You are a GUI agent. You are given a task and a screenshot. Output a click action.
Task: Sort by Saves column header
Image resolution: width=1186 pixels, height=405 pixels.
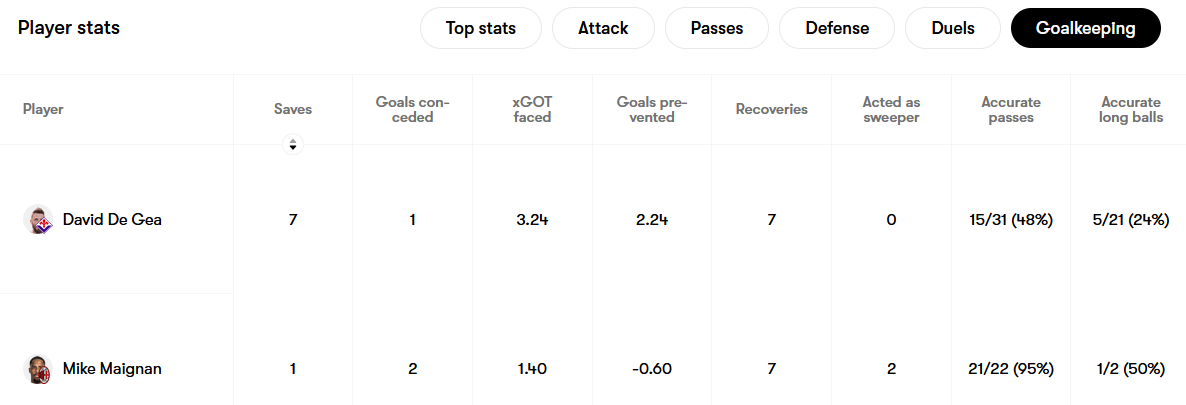293,110
